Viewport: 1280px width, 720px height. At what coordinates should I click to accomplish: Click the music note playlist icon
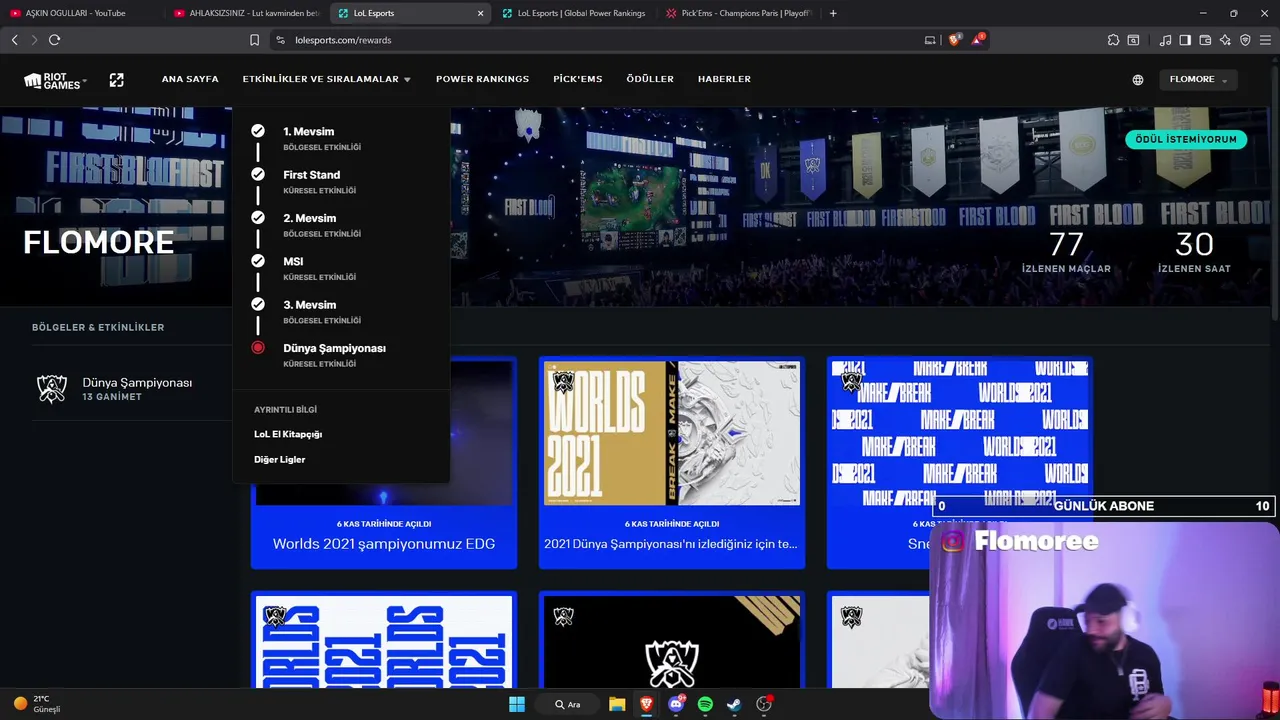[1165, 40]
